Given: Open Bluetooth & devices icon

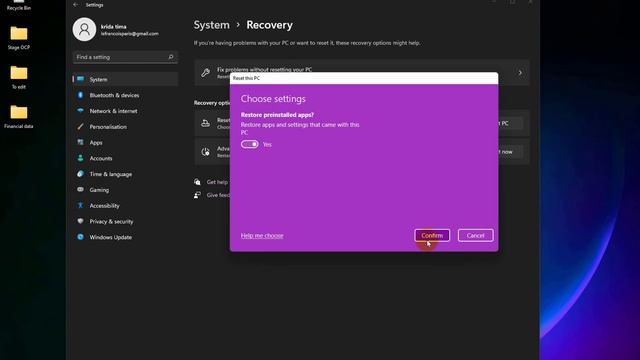Looking at the screenshot, I should [x=80, y=95].
